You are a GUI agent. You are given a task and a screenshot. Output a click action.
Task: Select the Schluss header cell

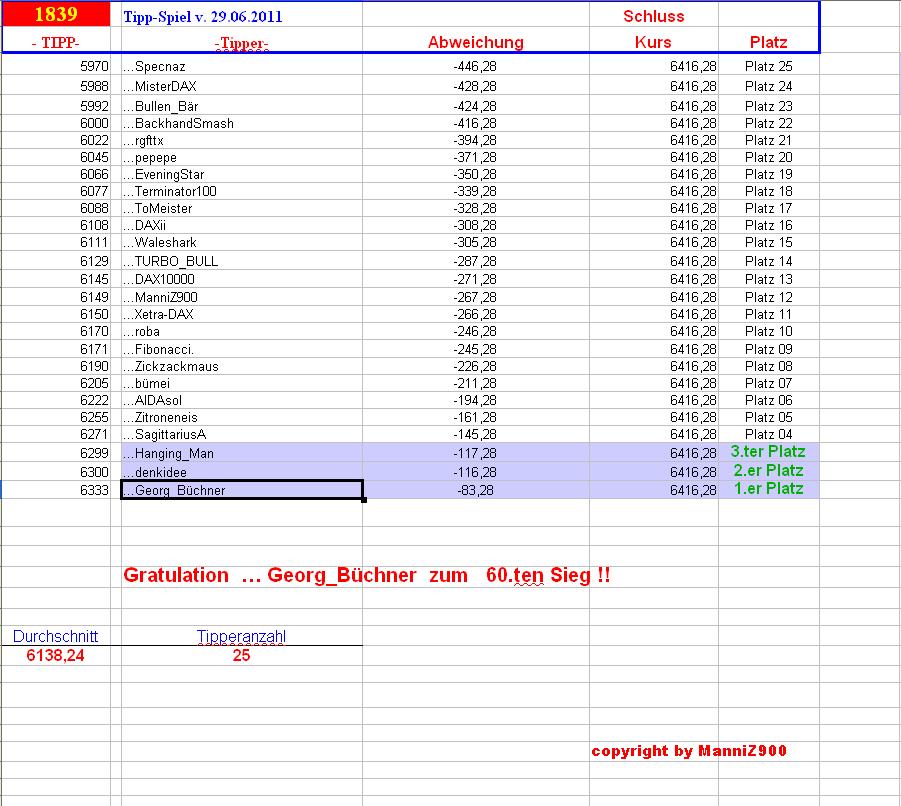click(654, 16)
